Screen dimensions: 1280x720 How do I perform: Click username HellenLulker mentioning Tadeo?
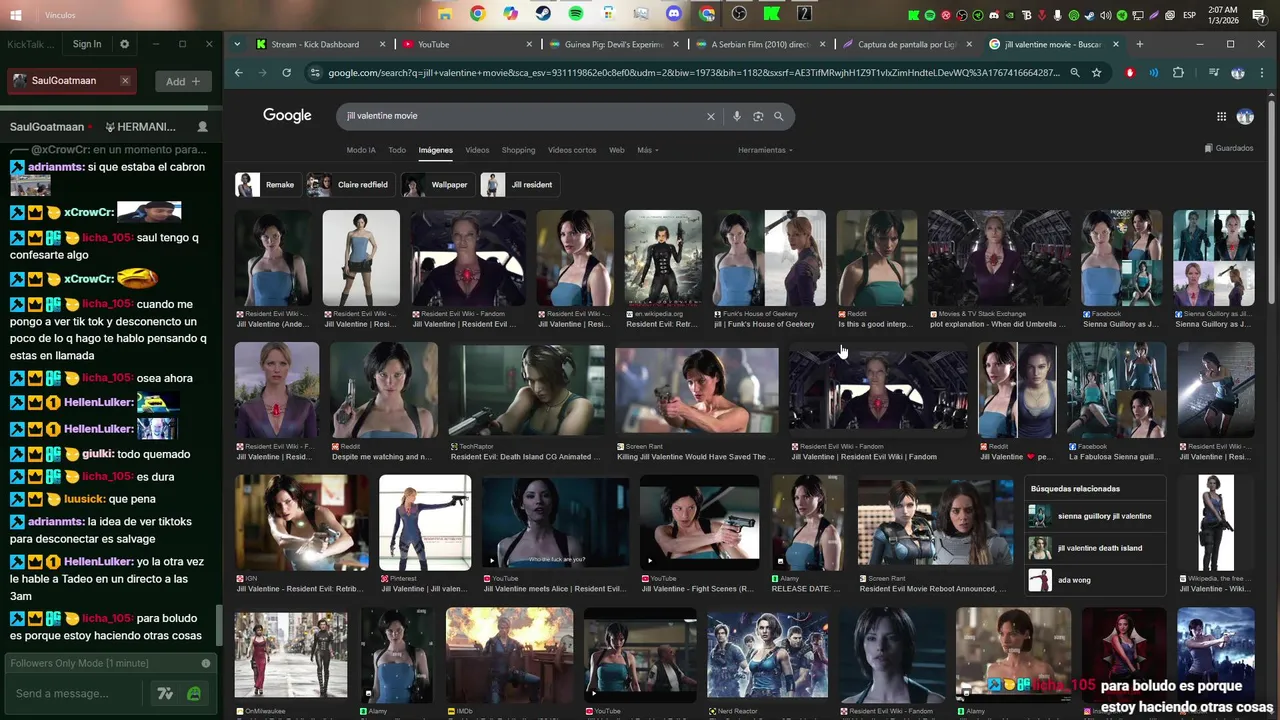coord(99,562)
